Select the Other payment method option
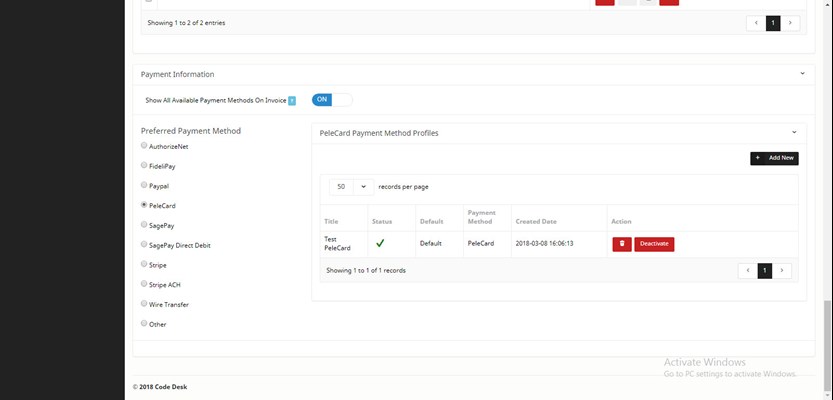Screen dimensions: 833x400 tap(144, 323)
